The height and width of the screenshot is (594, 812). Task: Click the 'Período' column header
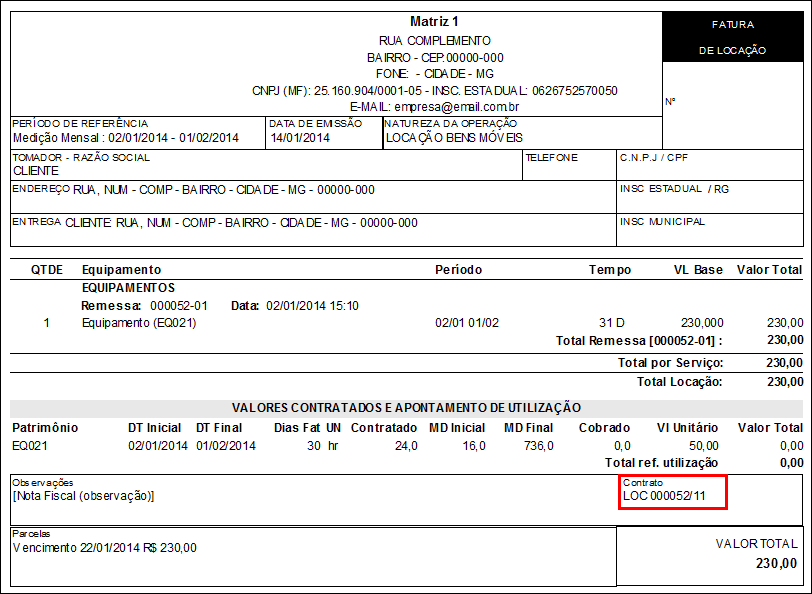pyautogui.click(x=458, y=270)
